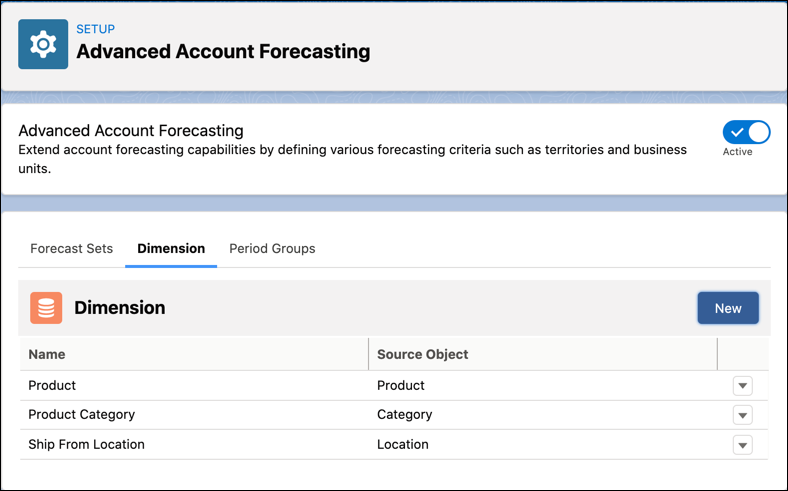The image size is (788, 491).
Task: Click the Ship From Location name
Action: pyautogui.click(x=87, y=444)
